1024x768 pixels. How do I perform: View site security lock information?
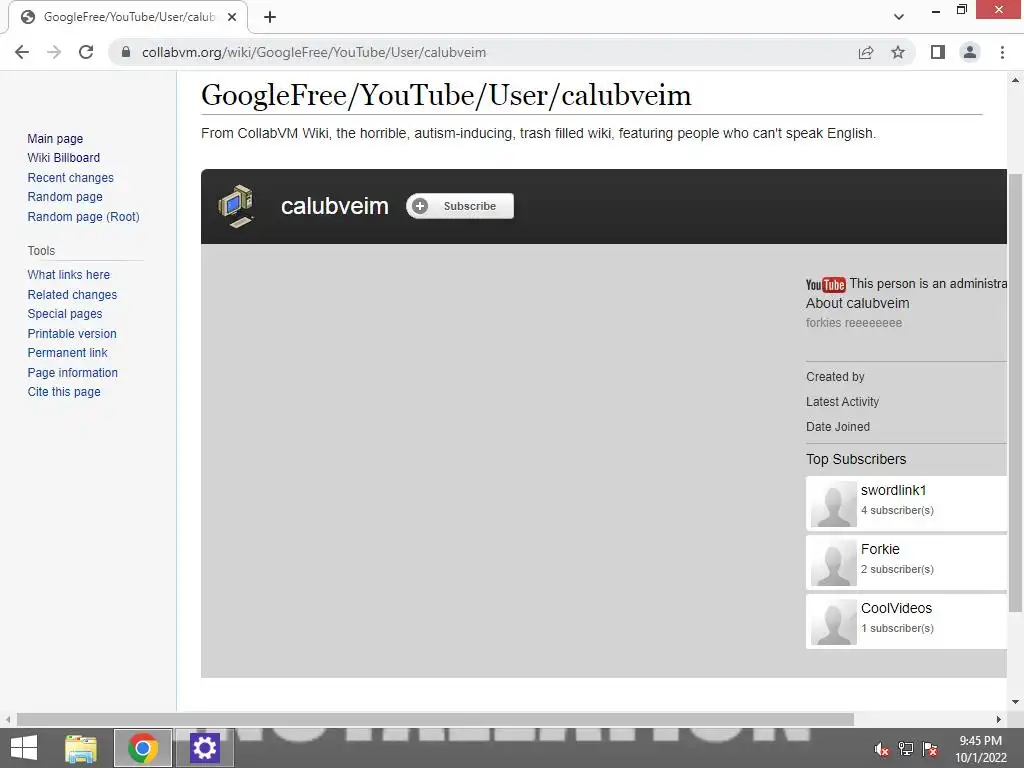click(126, 52)
